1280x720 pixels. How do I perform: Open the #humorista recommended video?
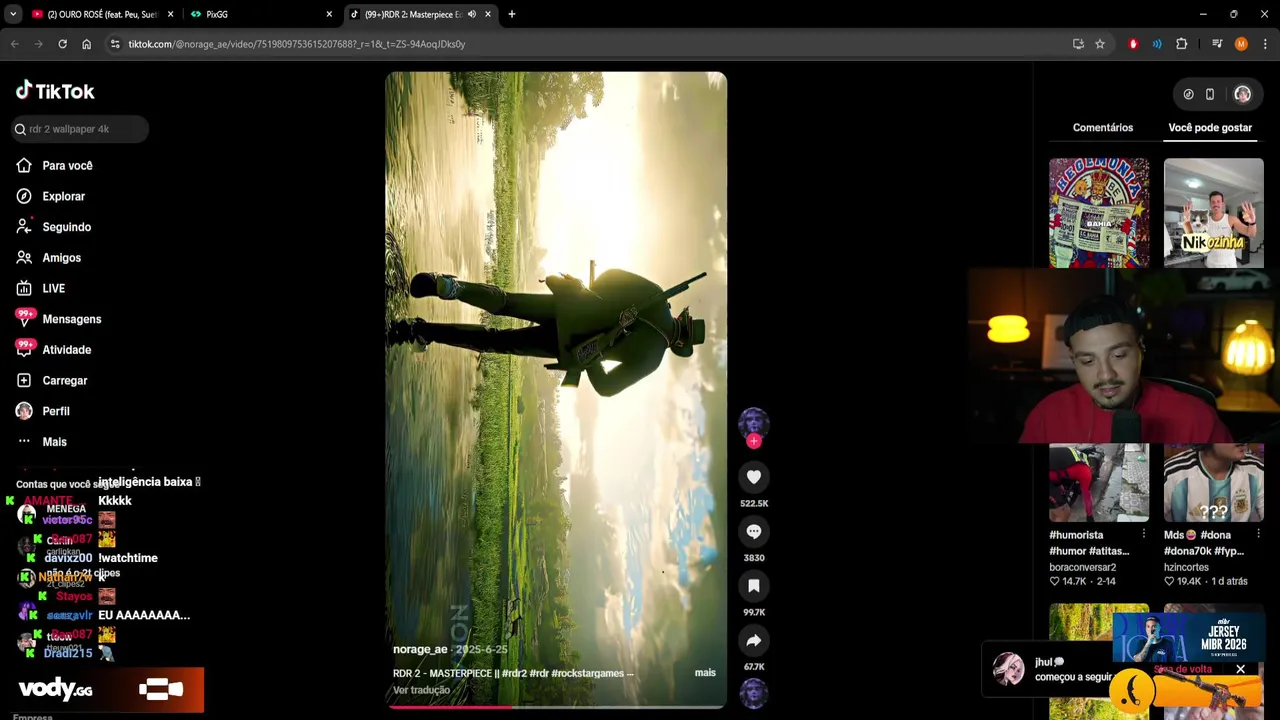tap(1099, 483)
